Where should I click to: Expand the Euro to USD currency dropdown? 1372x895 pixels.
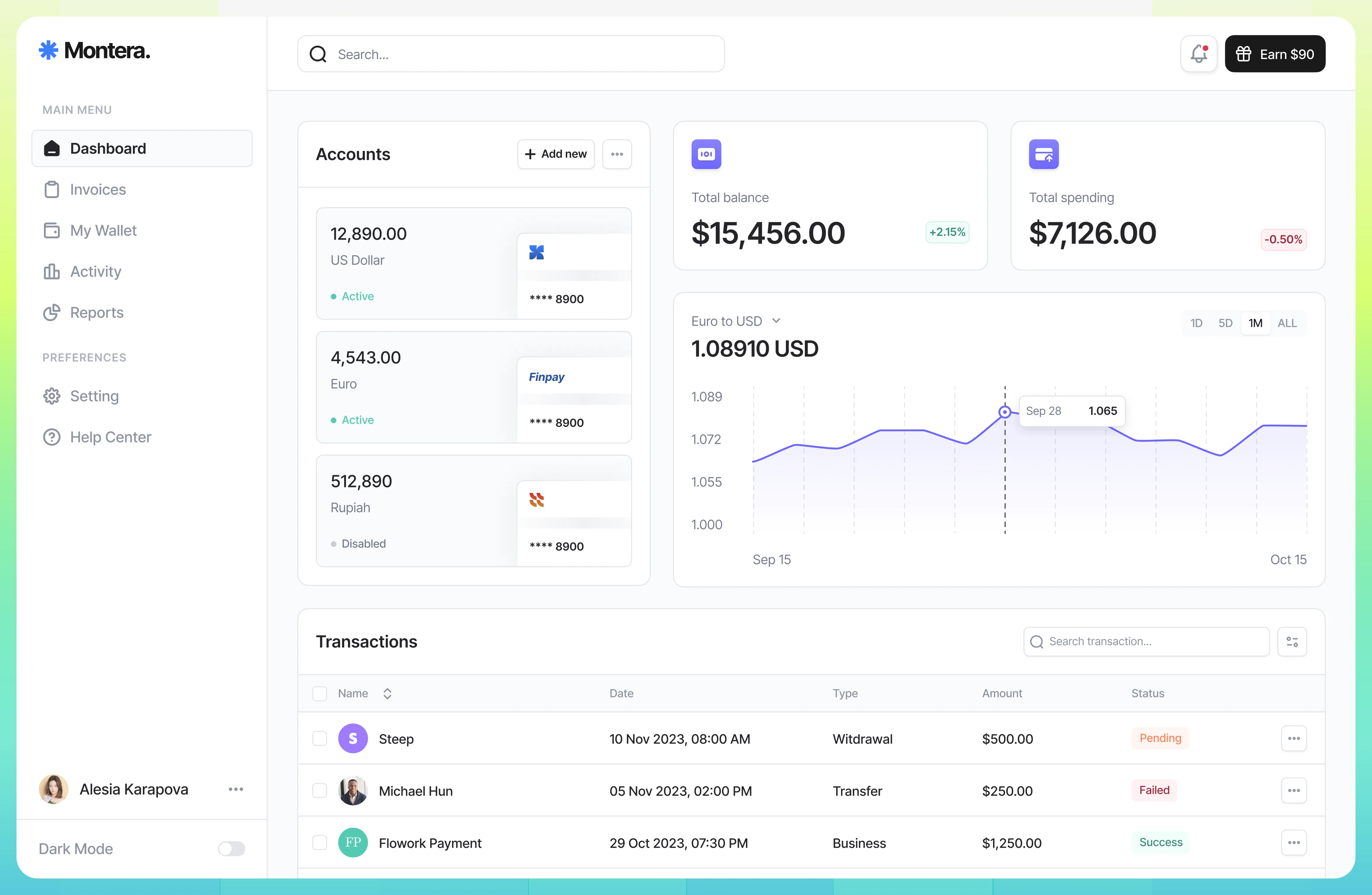[x=736, y=321]
